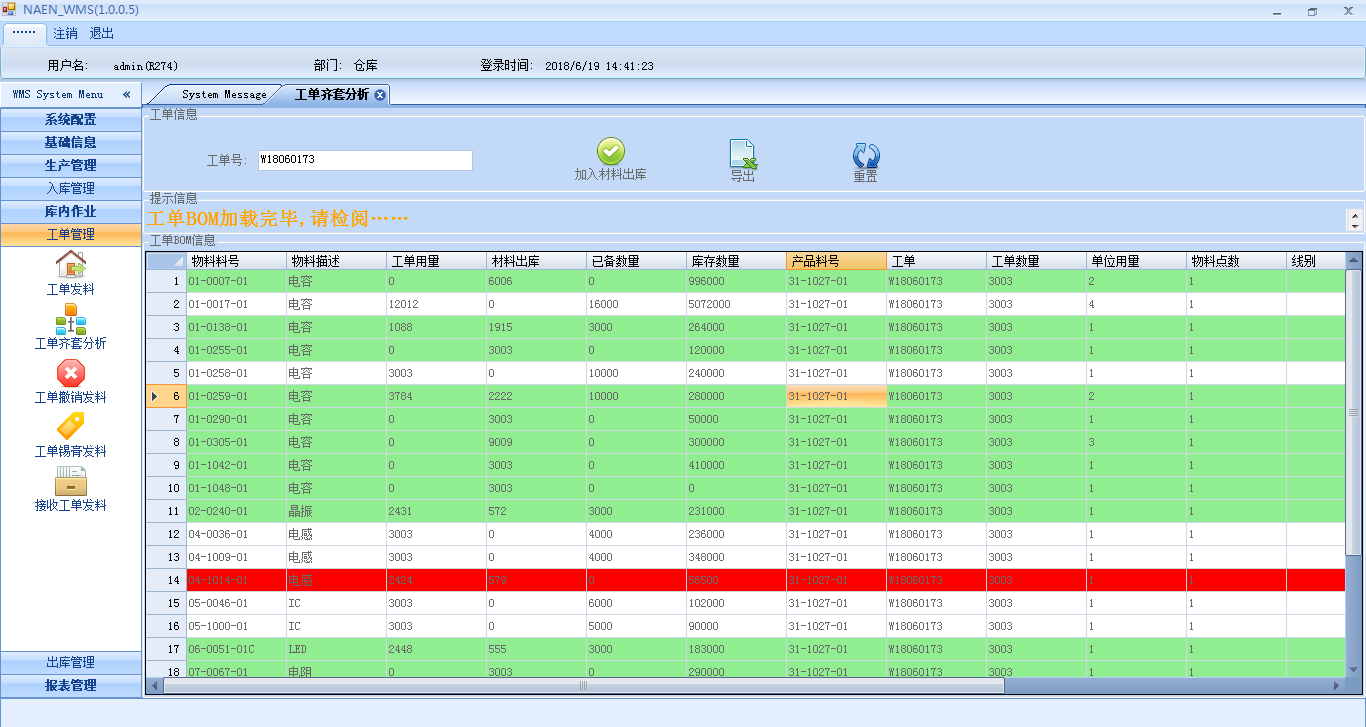Expand the 基础信息 menu section

pyautogui.click(x=71, y=142)
